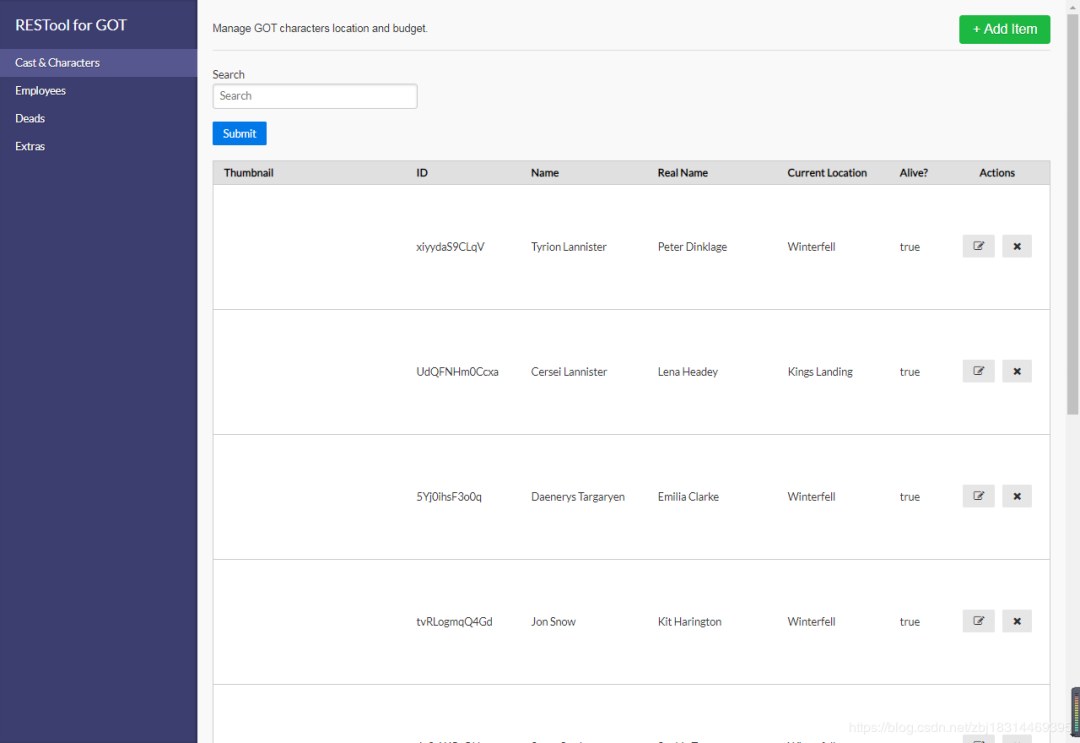Go to the Extras page
1080x743 pixels.
pyautogui.click(x=98, y=146)
